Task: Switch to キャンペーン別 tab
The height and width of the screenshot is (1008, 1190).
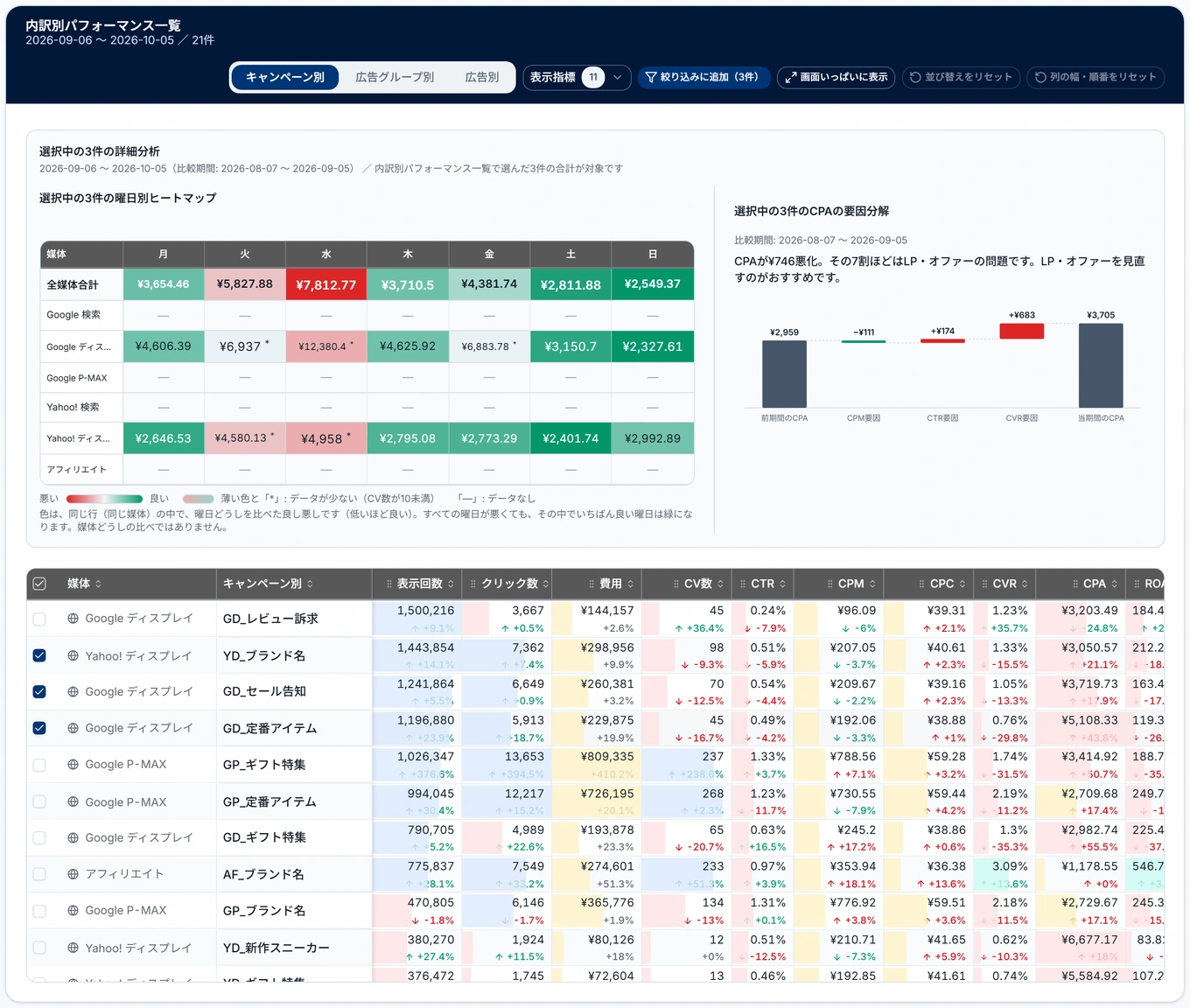Action: click(285, 77)
